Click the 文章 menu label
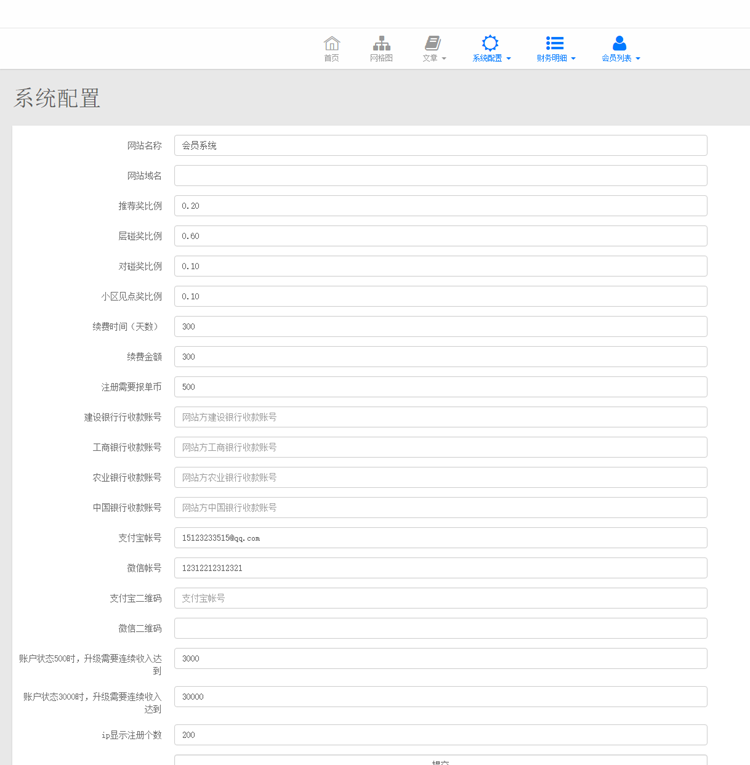Image resolution: width=750 pixels, height=765 pixels. pyautogui.click(x=430, y=58)
